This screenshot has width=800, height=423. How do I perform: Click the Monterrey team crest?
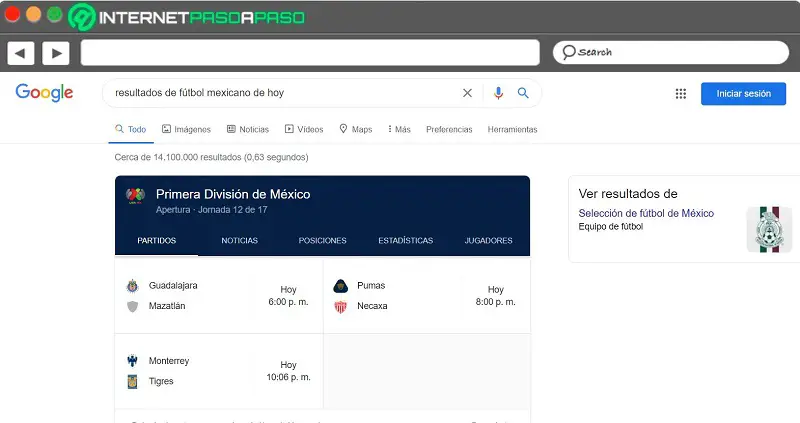point(132,361)
